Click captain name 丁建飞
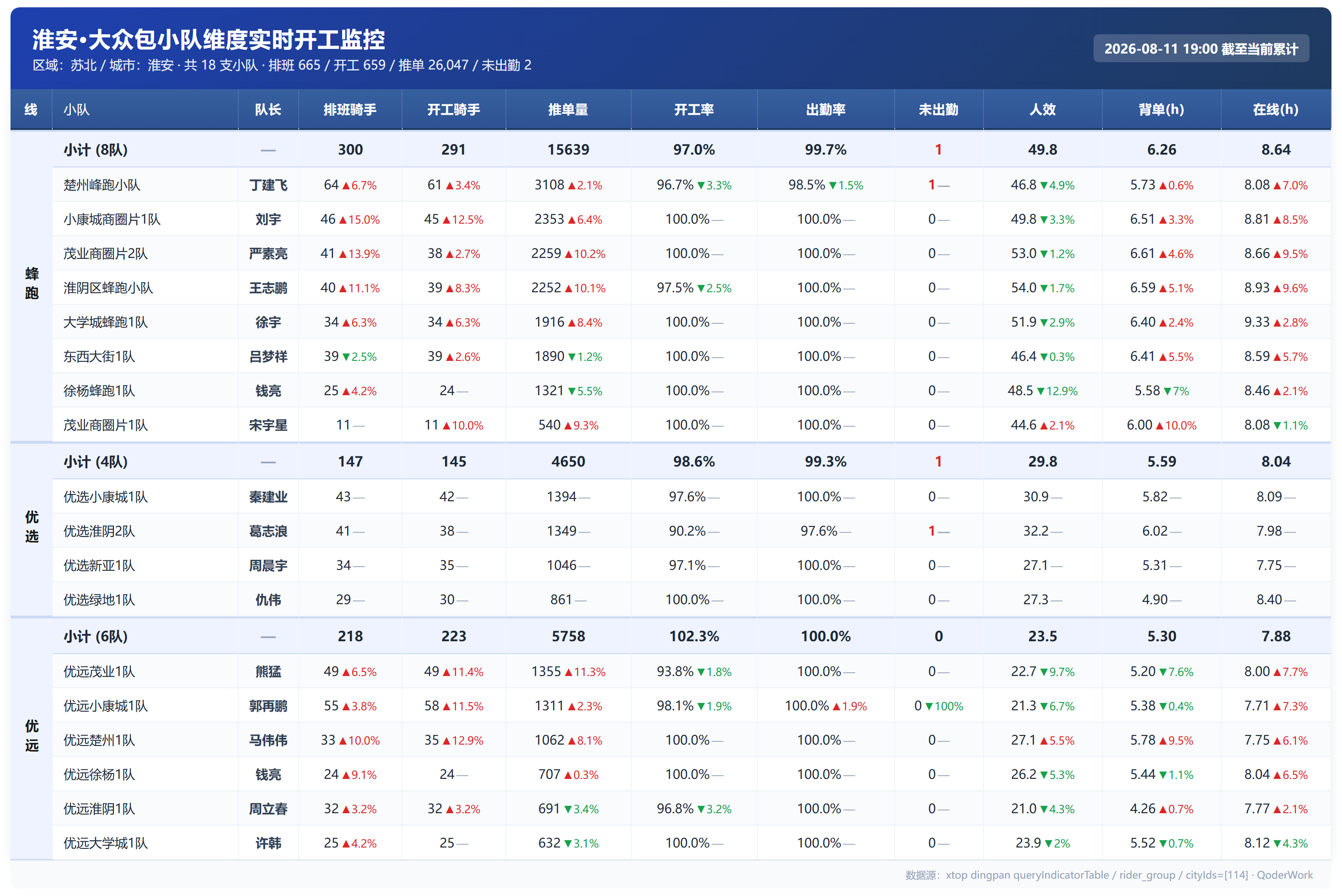This screenshot has width=1342, height=896. pos(268,185)
